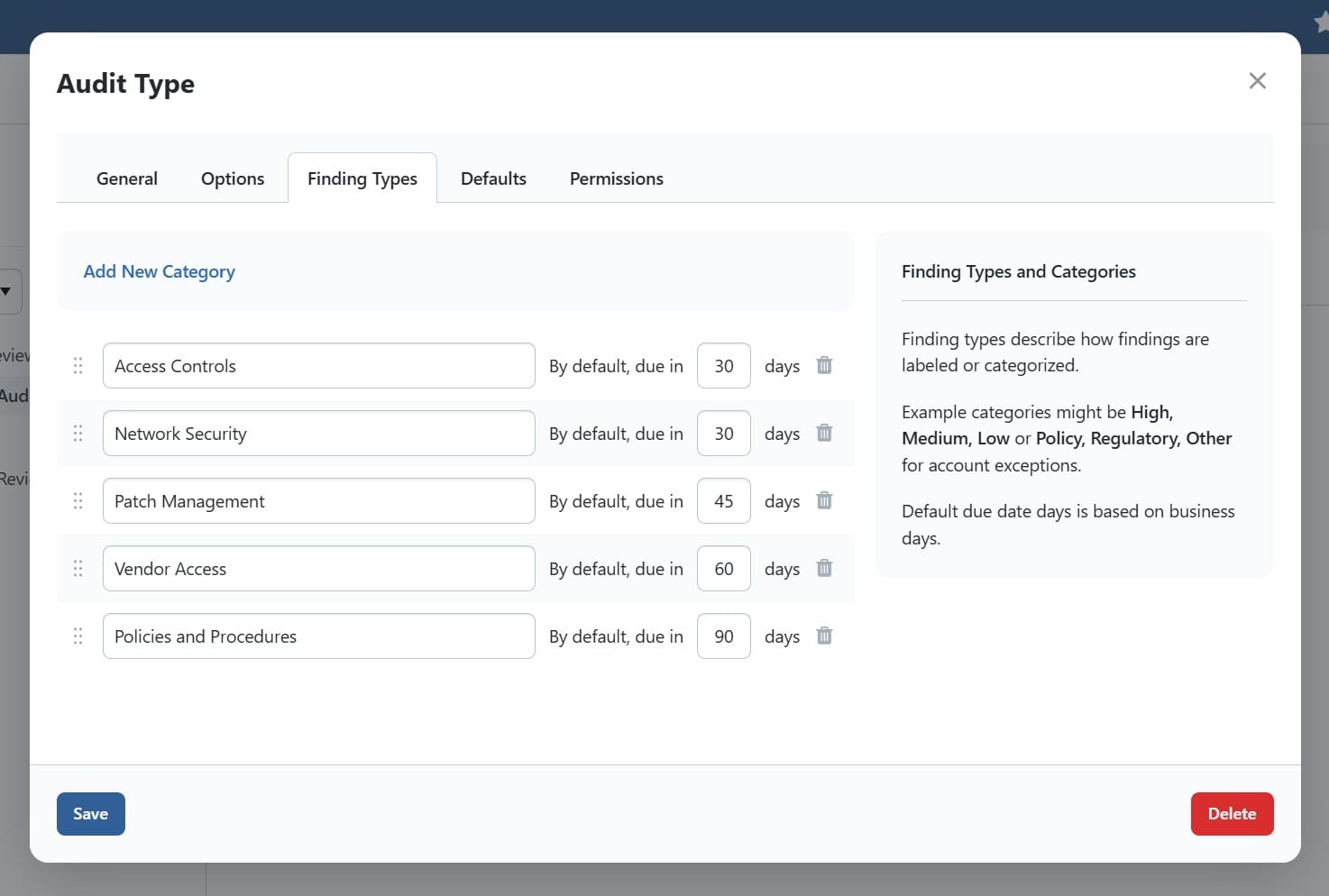Click drag handle for Policies and Procedures
This screenshot has width=1329, height=896.
[78, 635]
